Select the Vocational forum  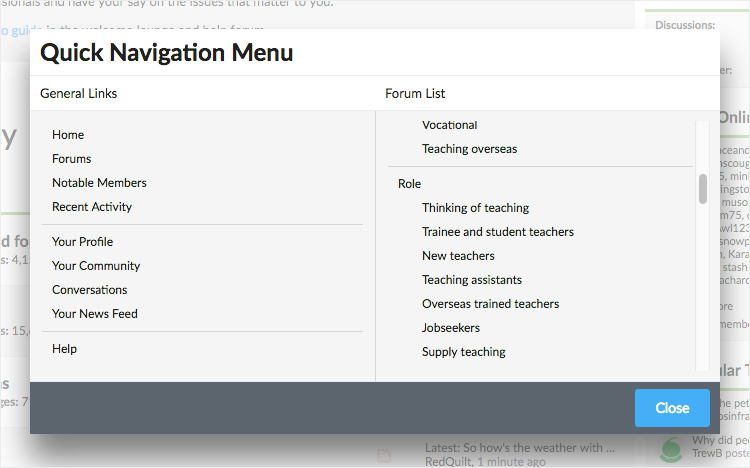point(449,125)
